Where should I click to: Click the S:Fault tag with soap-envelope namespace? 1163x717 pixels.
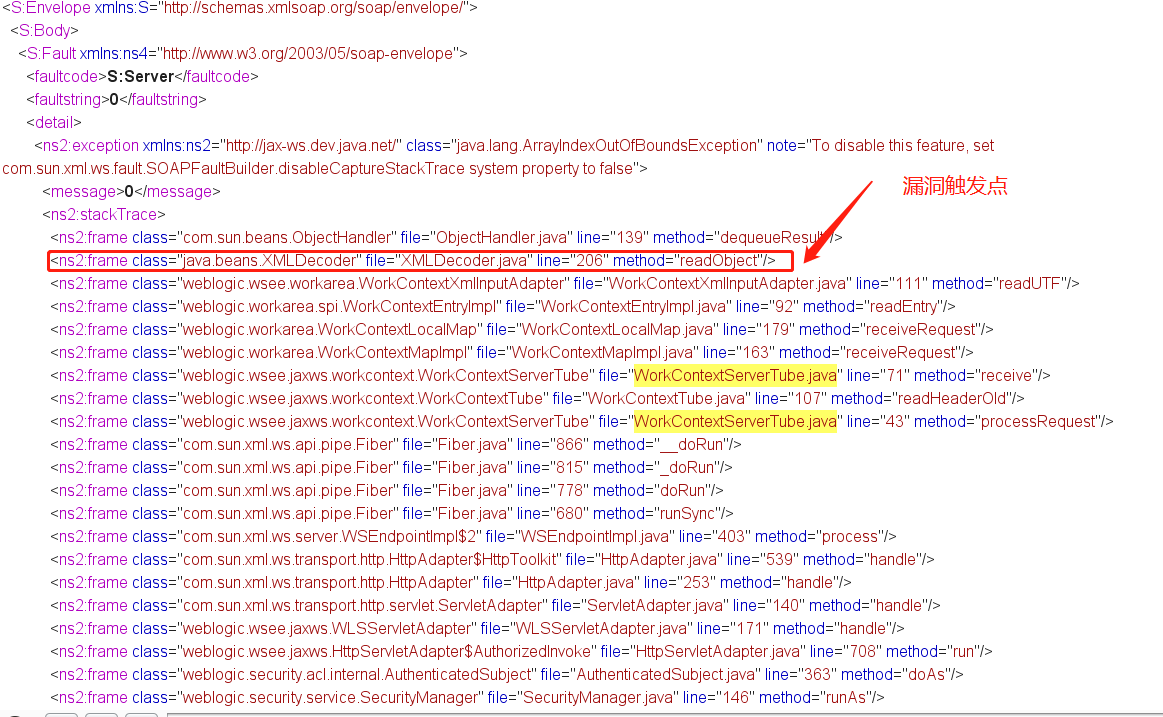pyautogui.click(x=243, y=53)
